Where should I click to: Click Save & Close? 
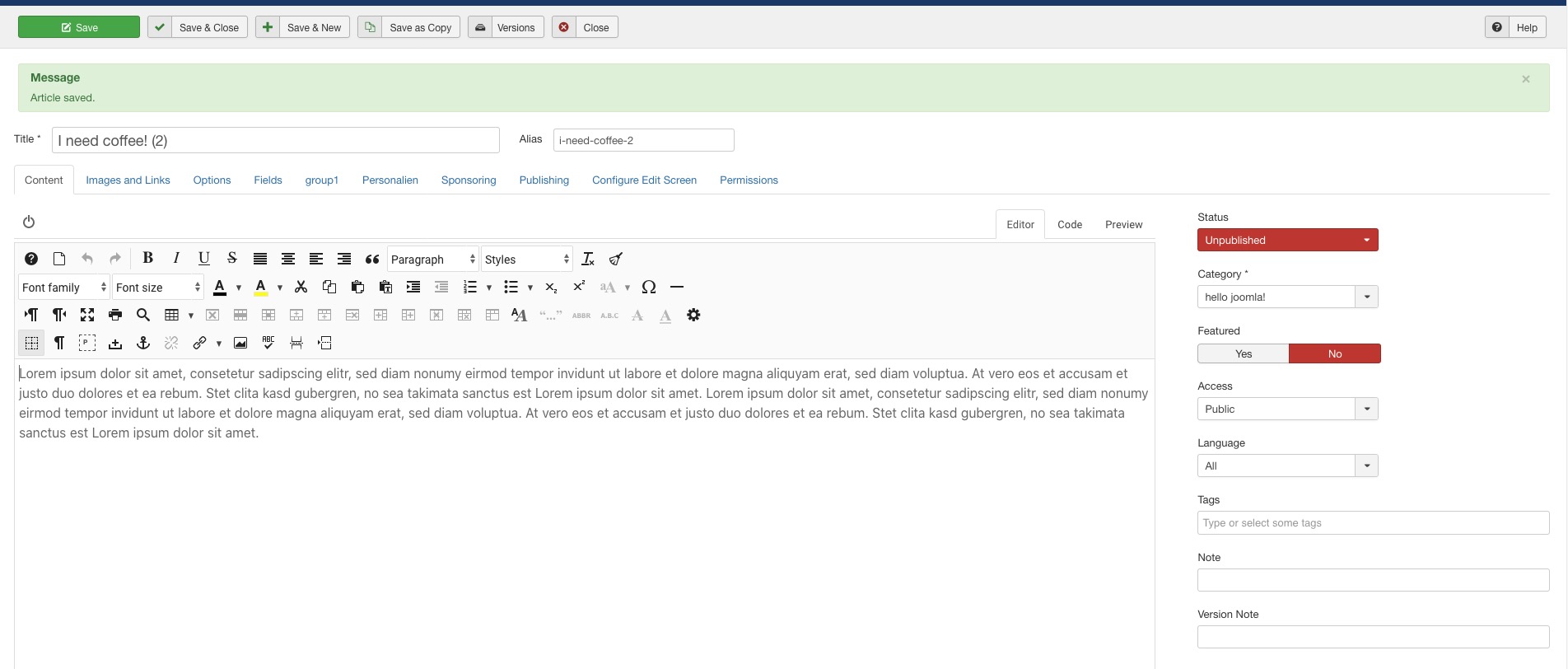pos(198,27)
